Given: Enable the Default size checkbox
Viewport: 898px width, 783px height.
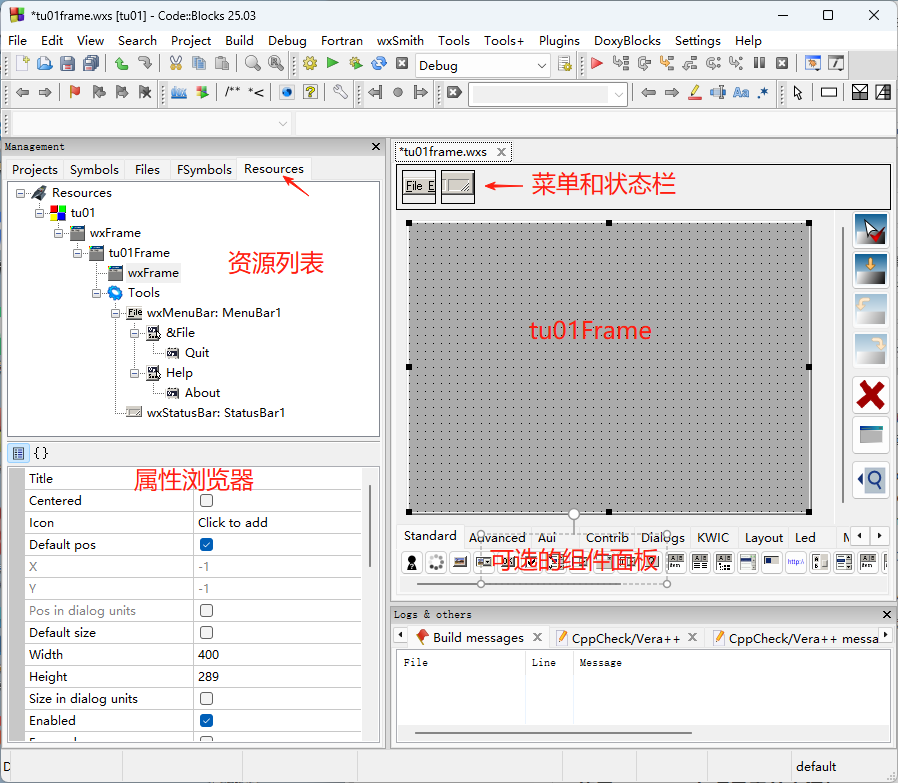Looking at the screenshot, I should click(x=207, y=632).
